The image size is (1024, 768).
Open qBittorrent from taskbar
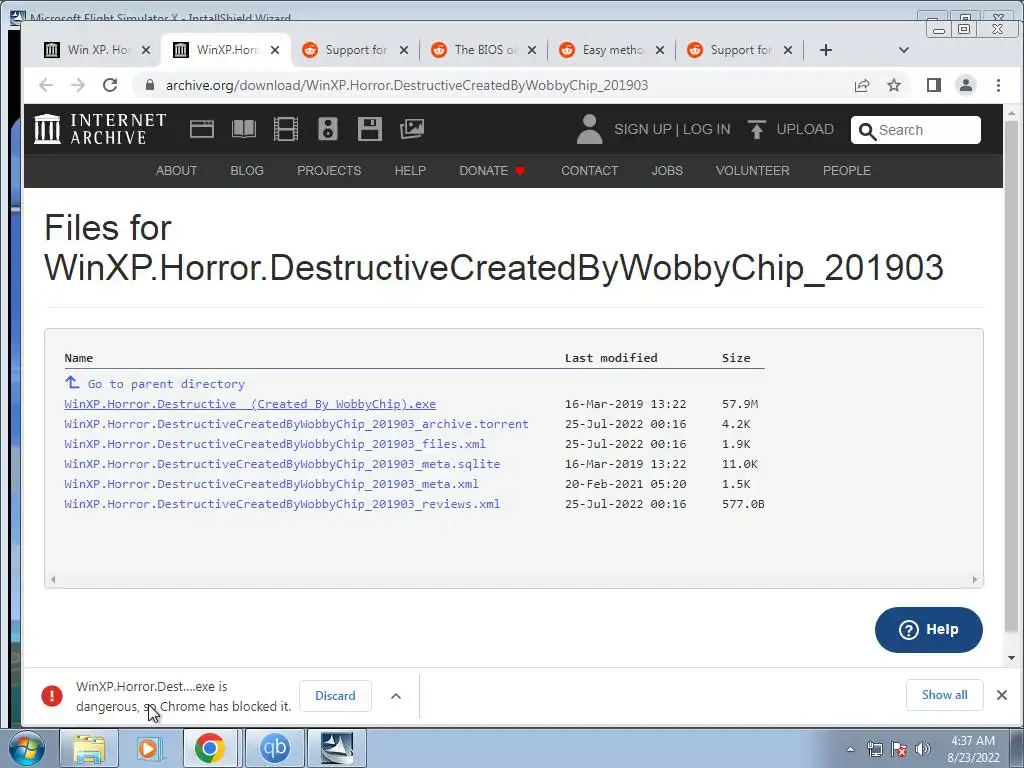[274, 748]
